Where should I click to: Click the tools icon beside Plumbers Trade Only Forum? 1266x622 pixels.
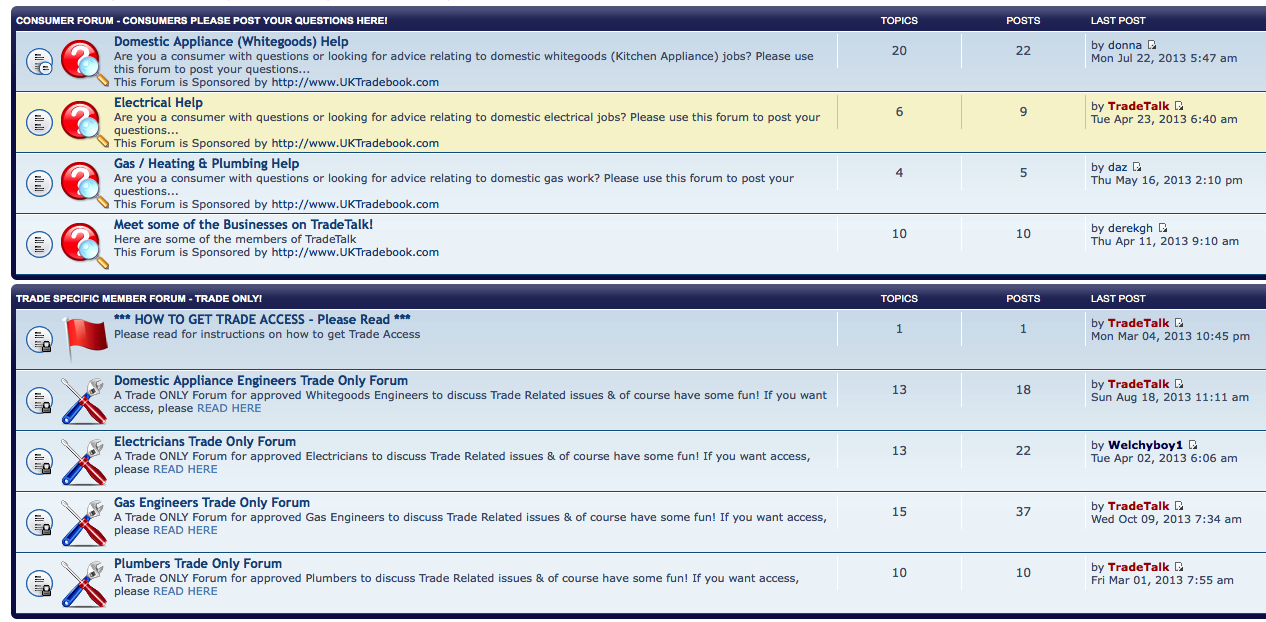(x=84, y=583)
